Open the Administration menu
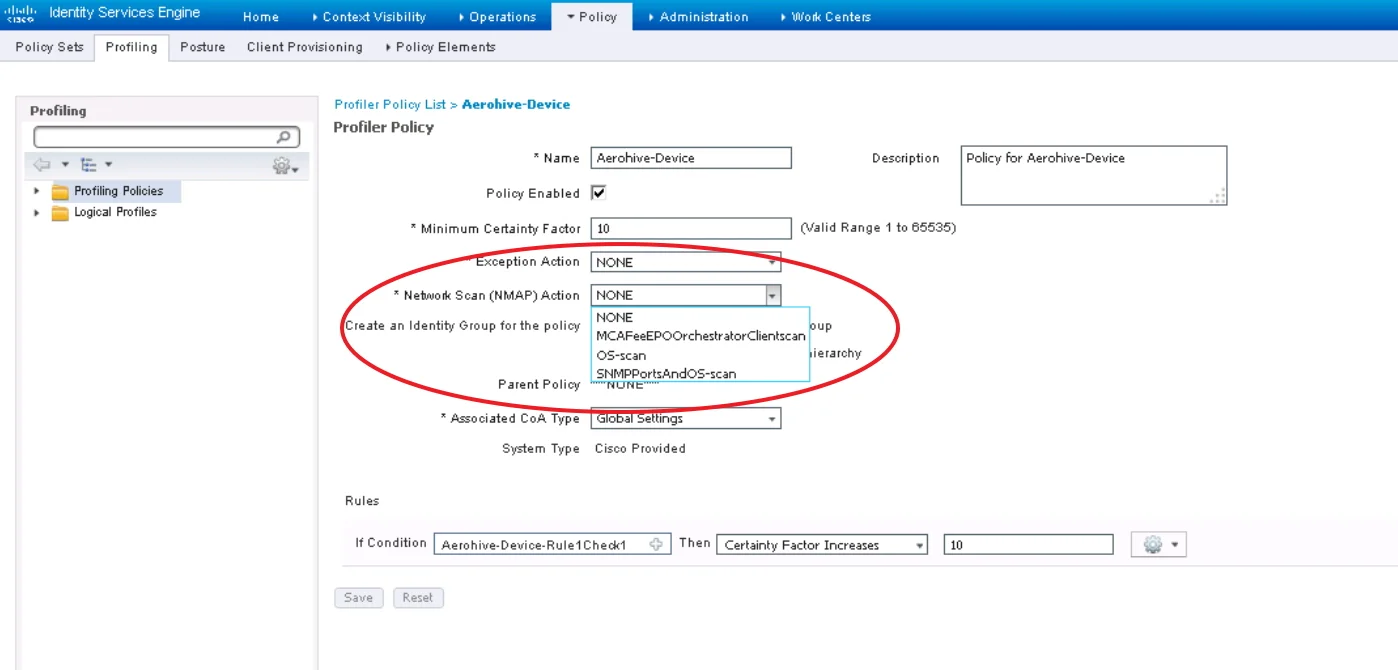1398x670 pixels. (x=698, y=17)
